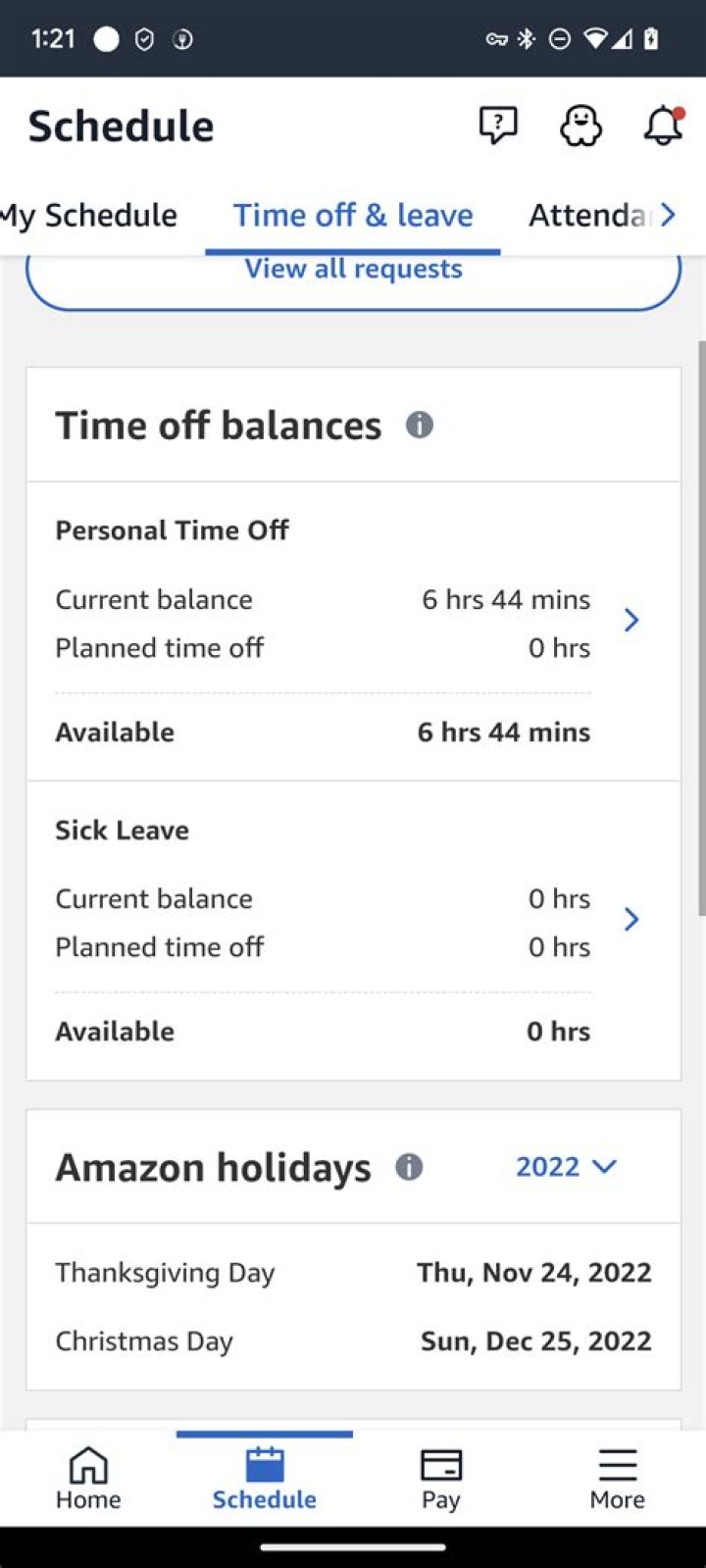Image resolution: width=706 pixels, height=1568 pixels.
Task: Go to Home in bottom navigation
Action: tap(88, 1478)
